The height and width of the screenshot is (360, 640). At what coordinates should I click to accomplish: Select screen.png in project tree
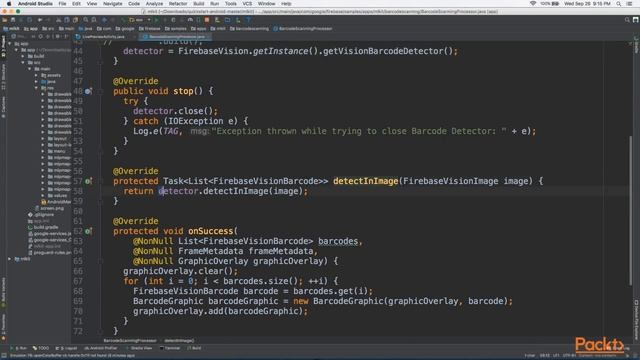[49, 208]
